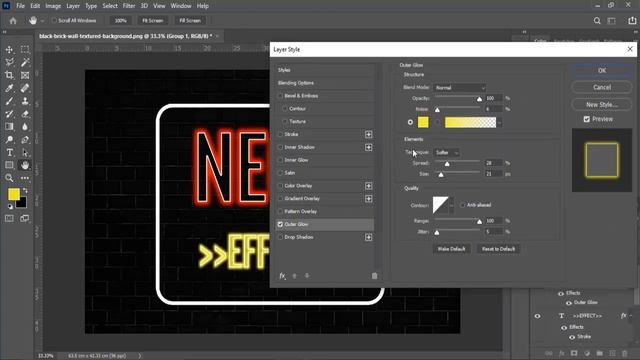Viewport: 640px width, 360px height.
Task: Select the solid color radio for glow
Action: pyautogui.click(x=410, y=122)
